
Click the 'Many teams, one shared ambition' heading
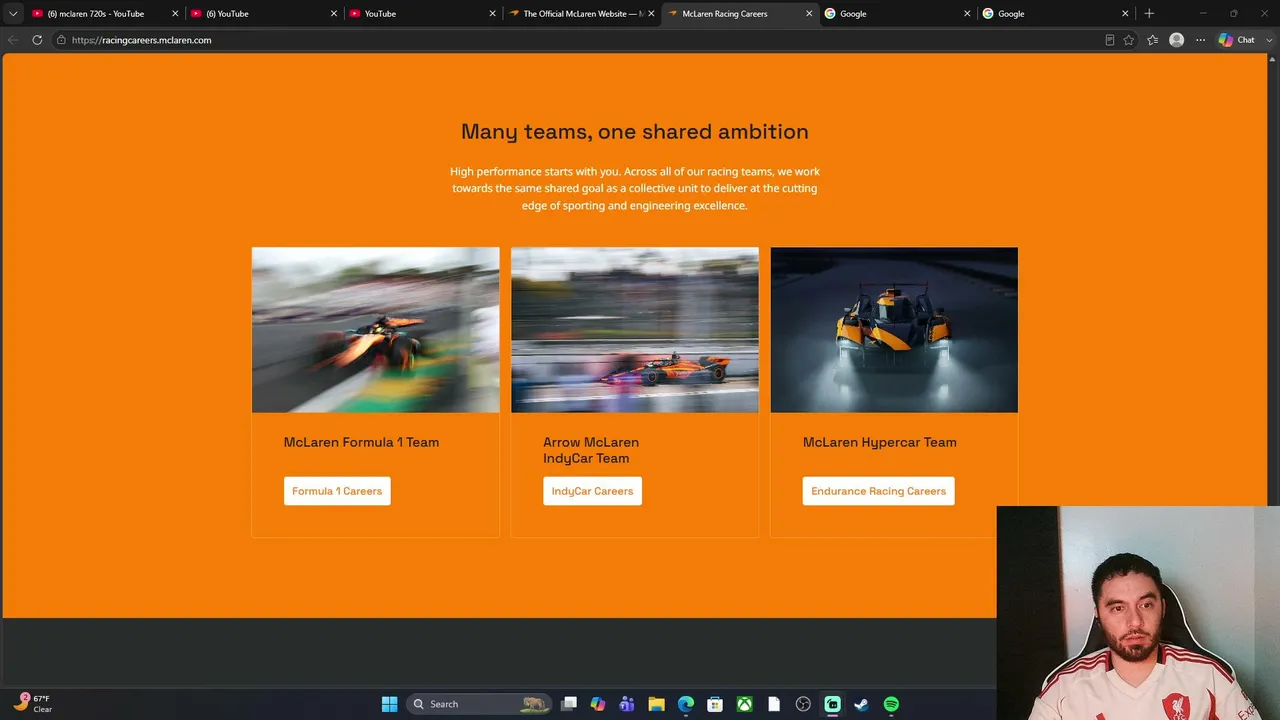click(x=635, y=132)
